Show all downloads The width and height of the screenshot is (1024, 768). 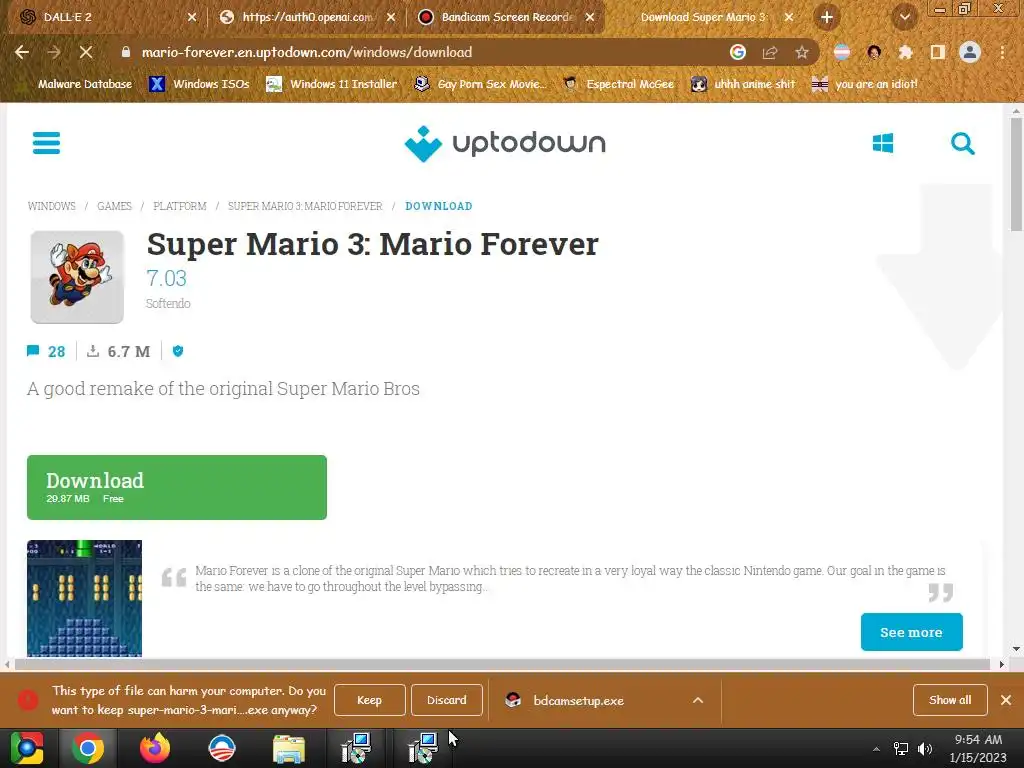tap(950, 700)
